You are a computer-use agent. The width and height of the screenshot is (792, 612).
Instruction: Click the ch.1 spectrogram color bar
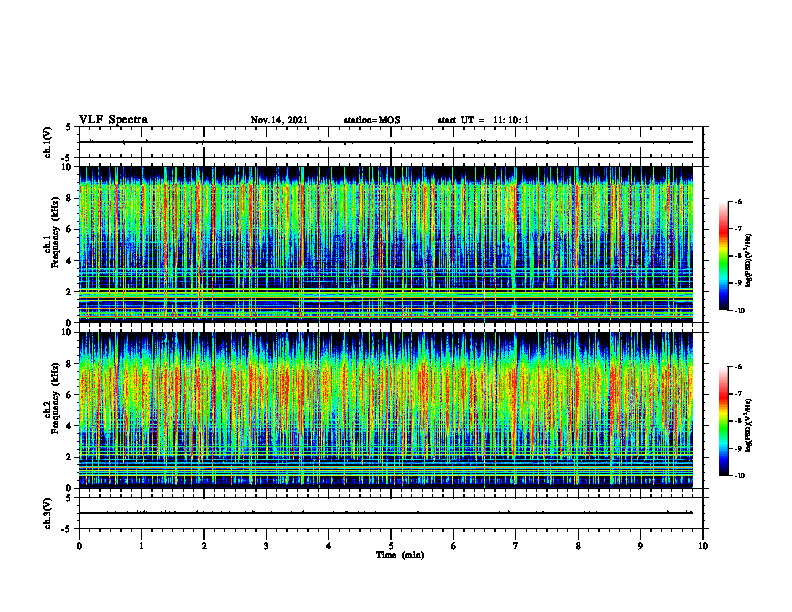(723, 256)
